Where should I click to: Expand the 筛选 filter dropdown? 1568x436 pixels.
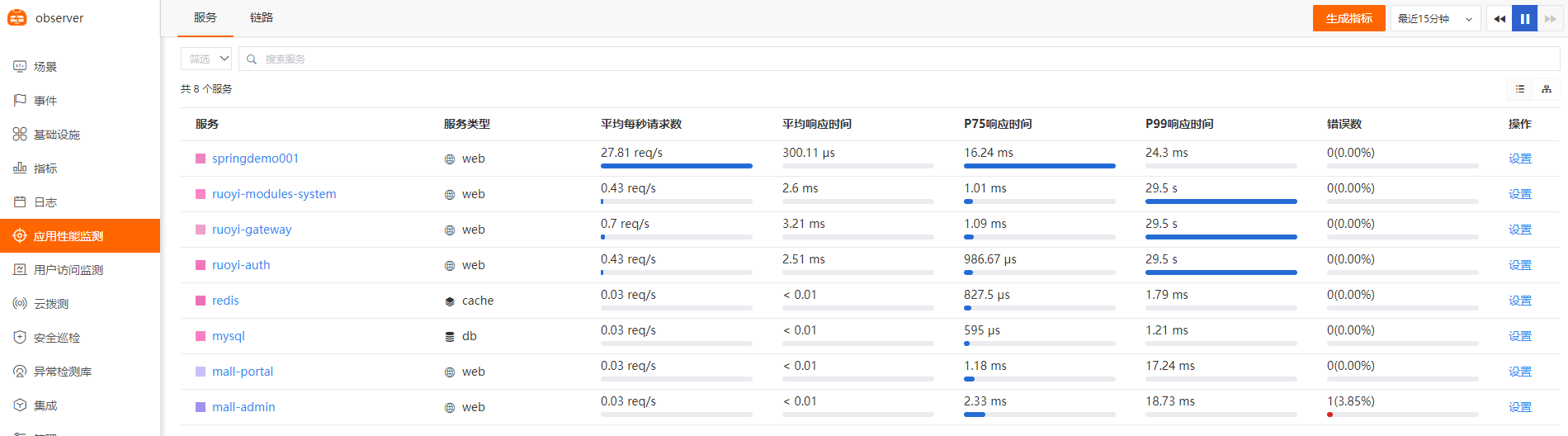(206, 59)
